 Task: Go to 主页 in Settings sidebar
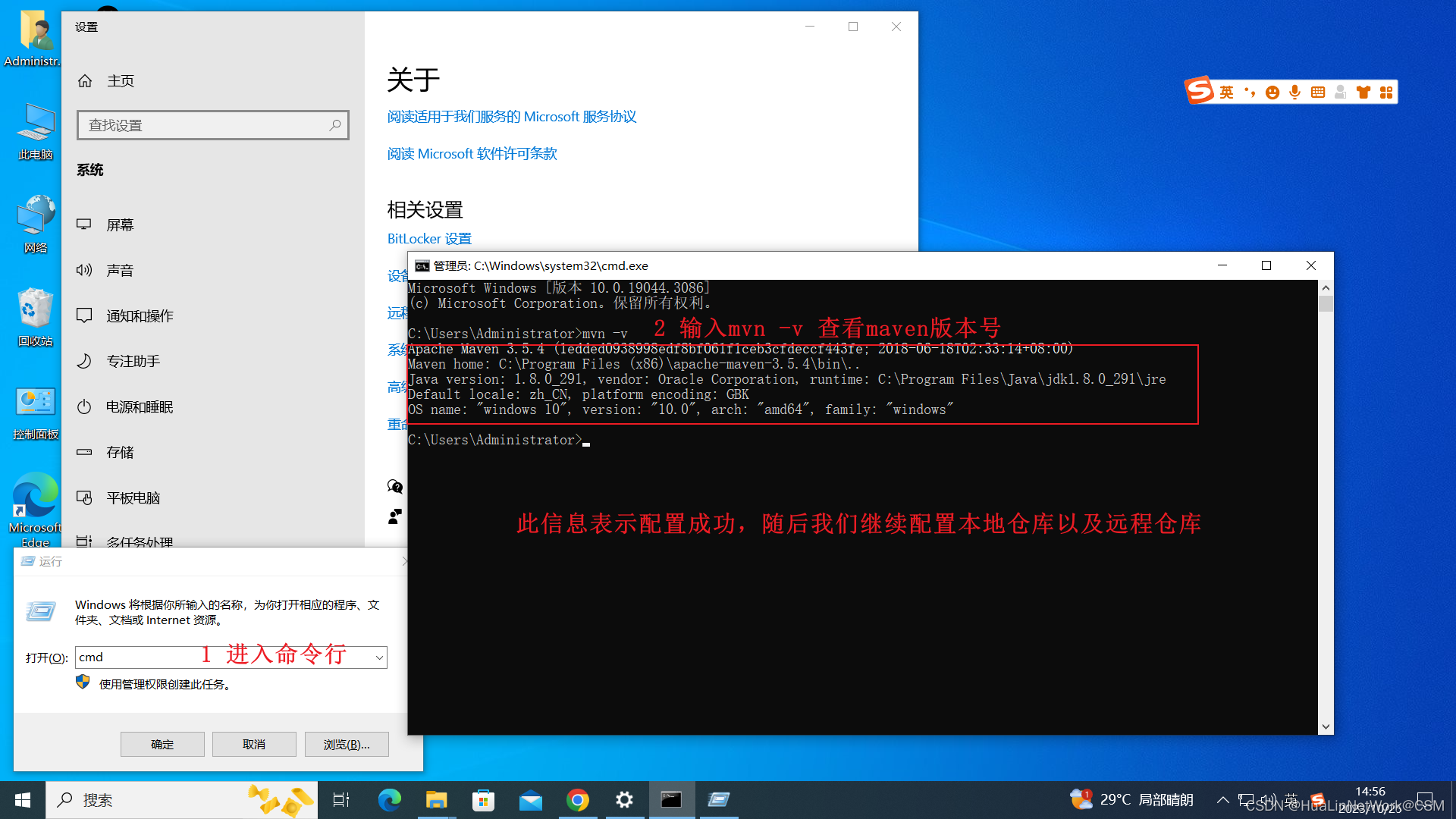click(x=212, y=81)
